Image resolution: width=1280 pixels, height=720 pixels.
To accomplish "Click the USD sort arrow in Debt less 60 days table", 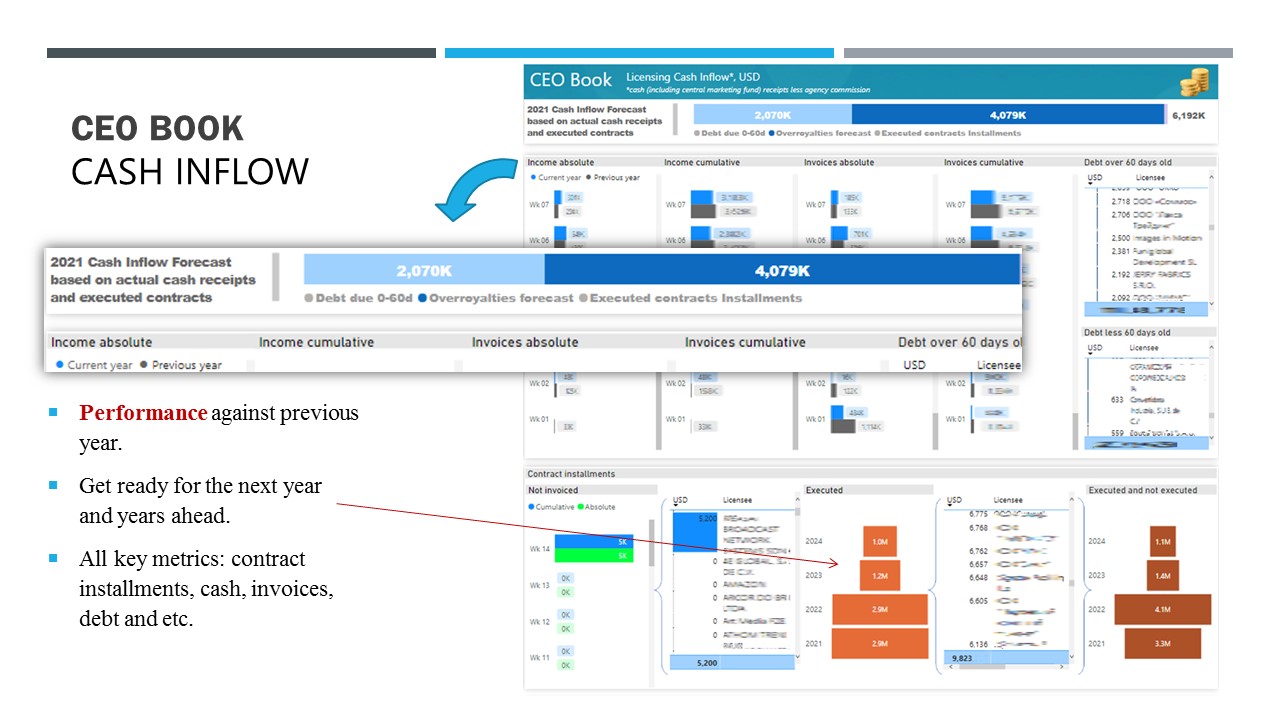I will (x=1089, y=353).
